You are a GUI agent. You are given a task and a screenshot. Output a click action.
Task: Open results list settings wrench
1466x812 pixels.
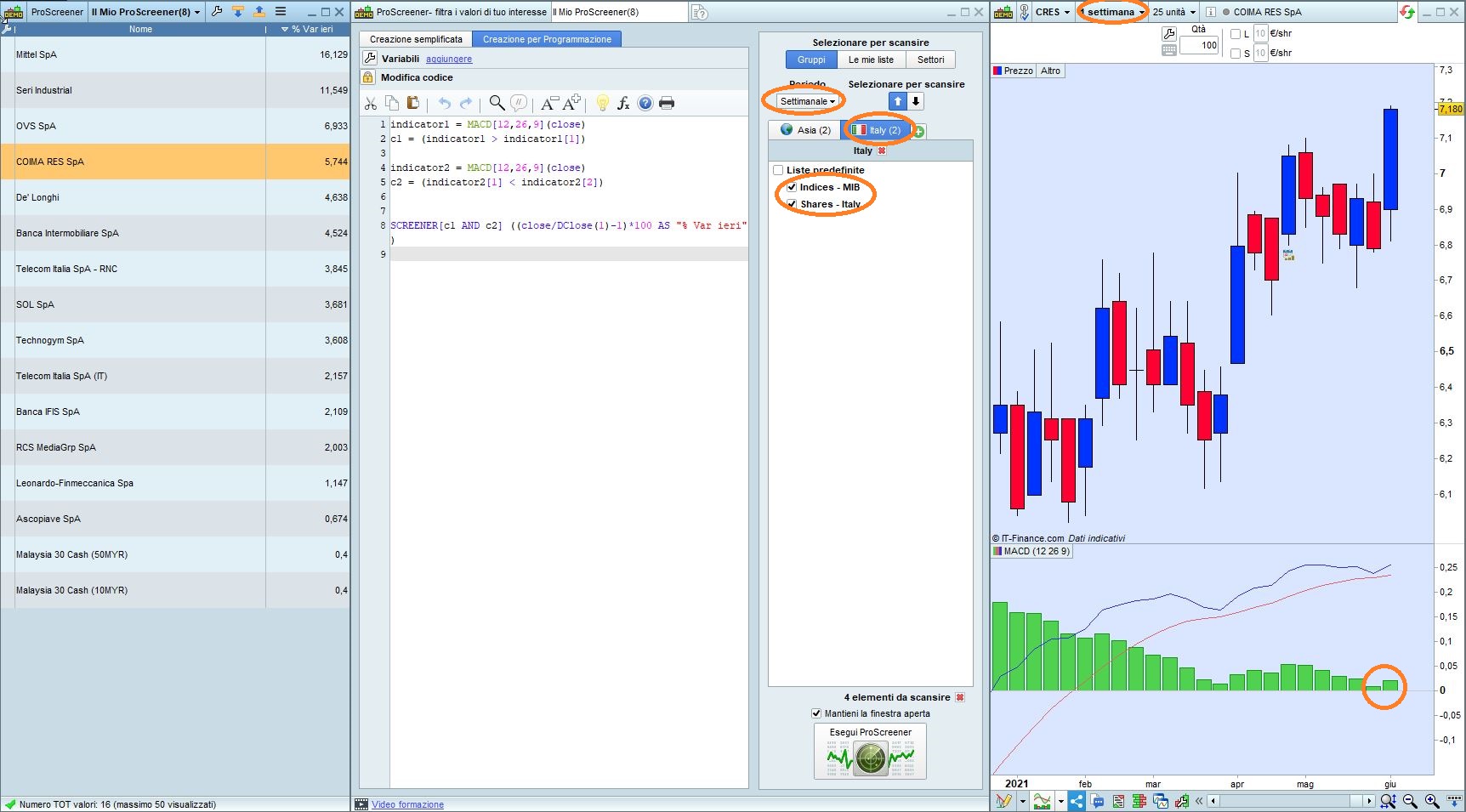coord(217,12)
